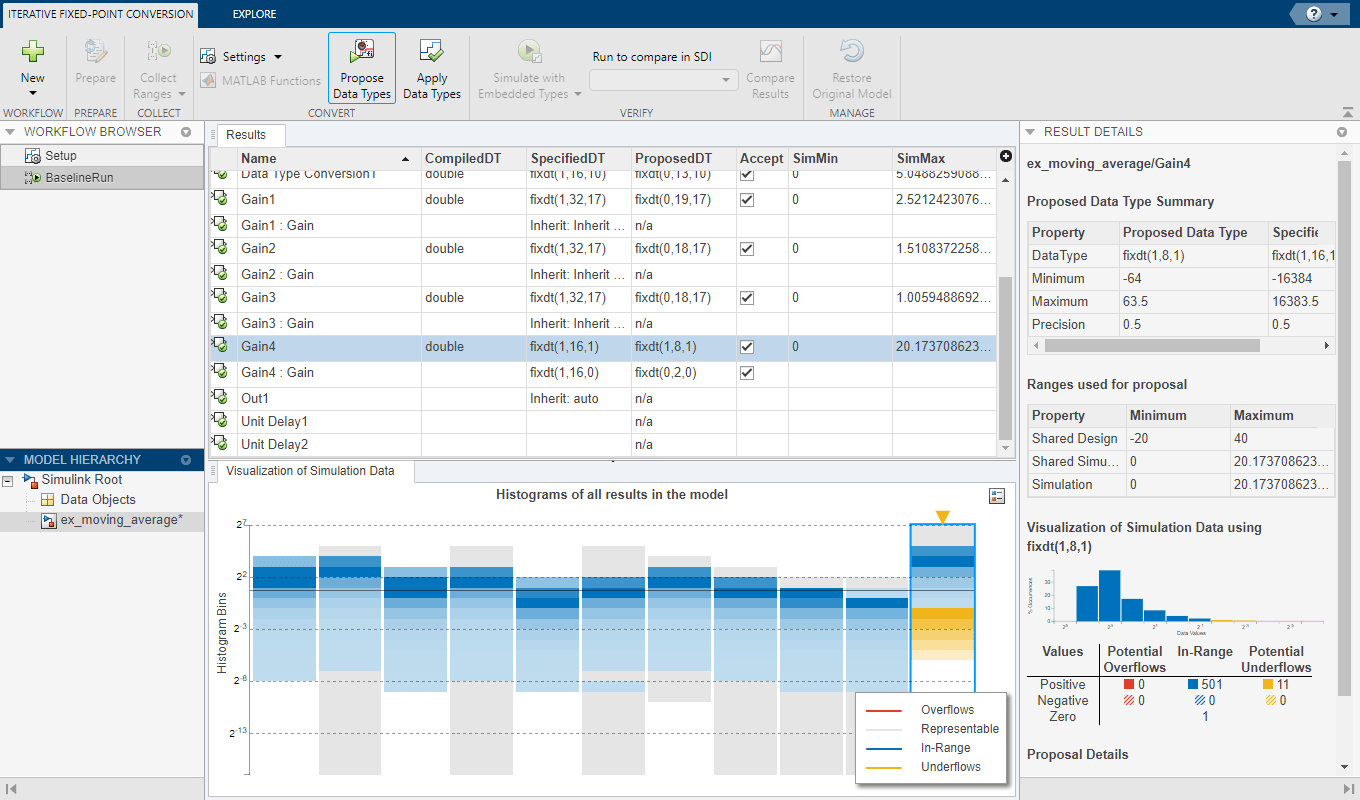Click the New workflow plus icon
Image resolution: width=1360 pixels, height=800 pixels.
click(33, 52)
